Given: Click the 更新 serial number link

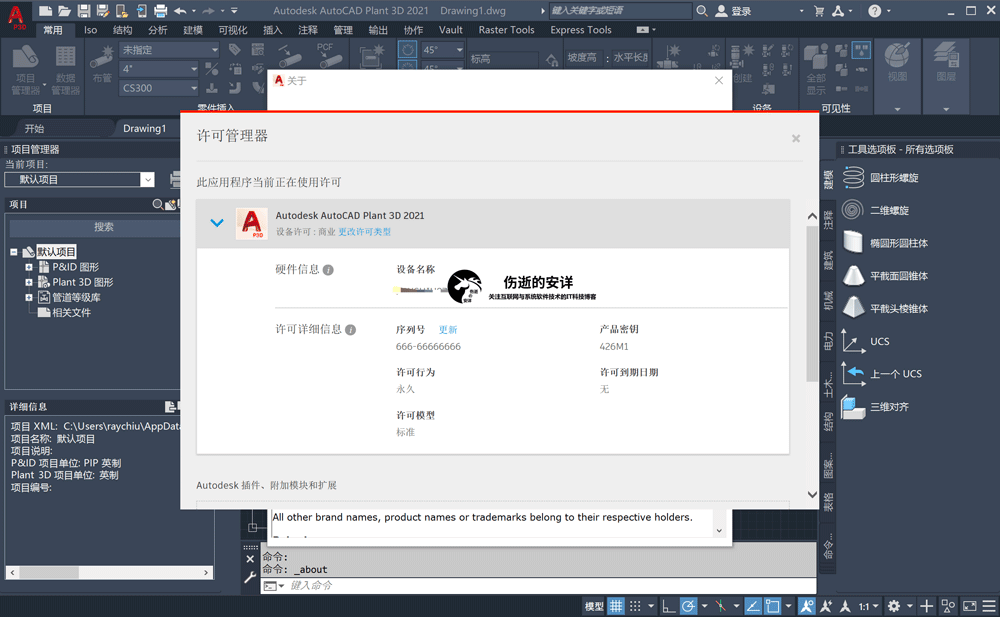Looking at the screenshot, I should click(x=448, y=329).
